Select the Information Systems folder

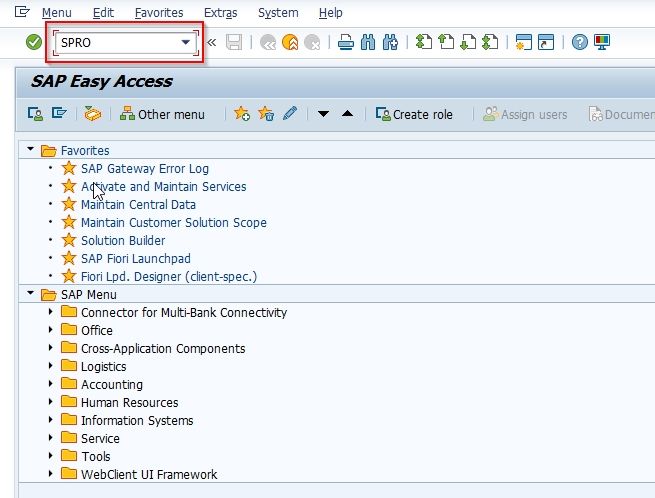point(137,420)
